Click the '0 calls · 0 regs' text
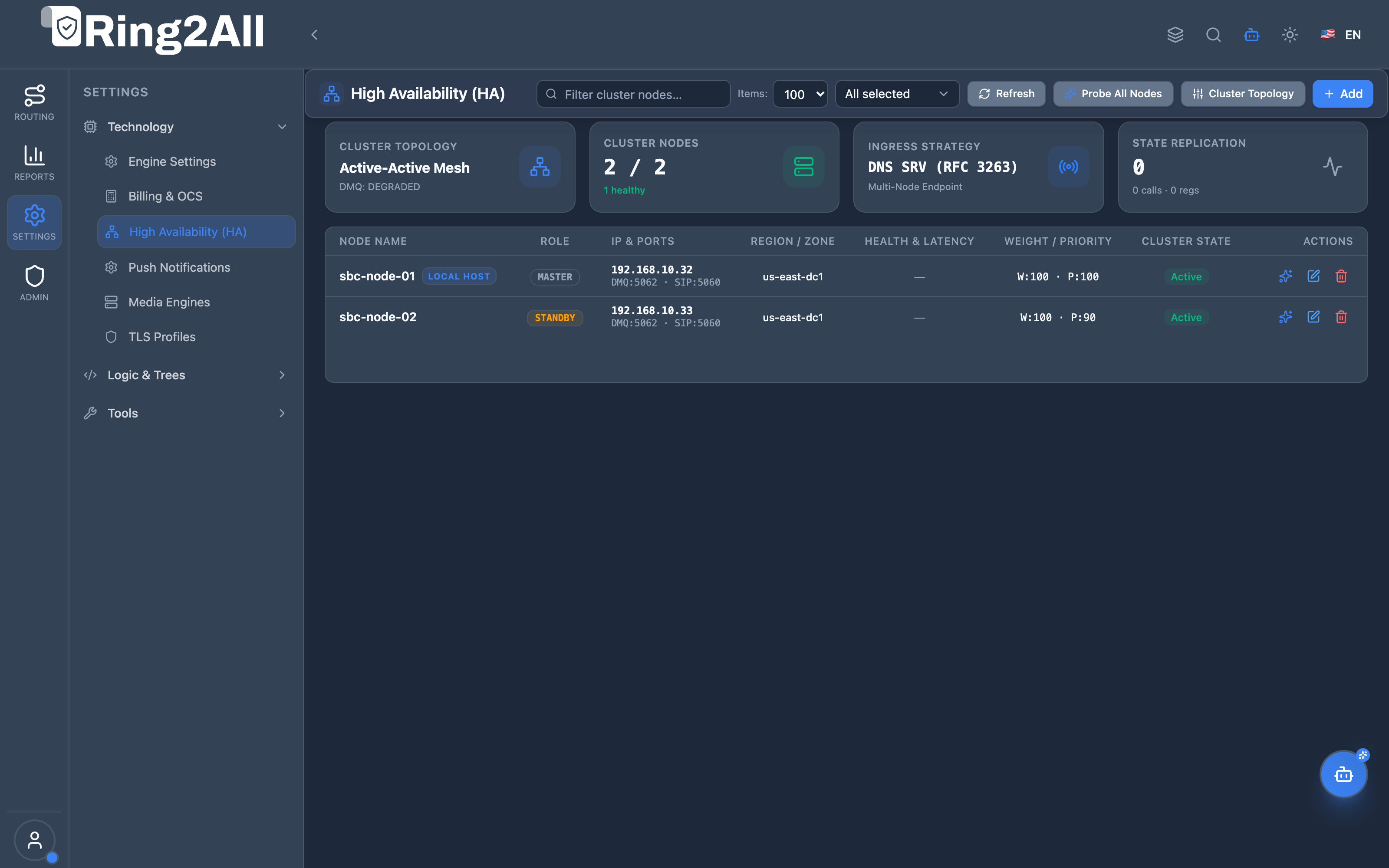This screenshot has height=868, width=1389. pyautogui.click(x=1165, y=190)
